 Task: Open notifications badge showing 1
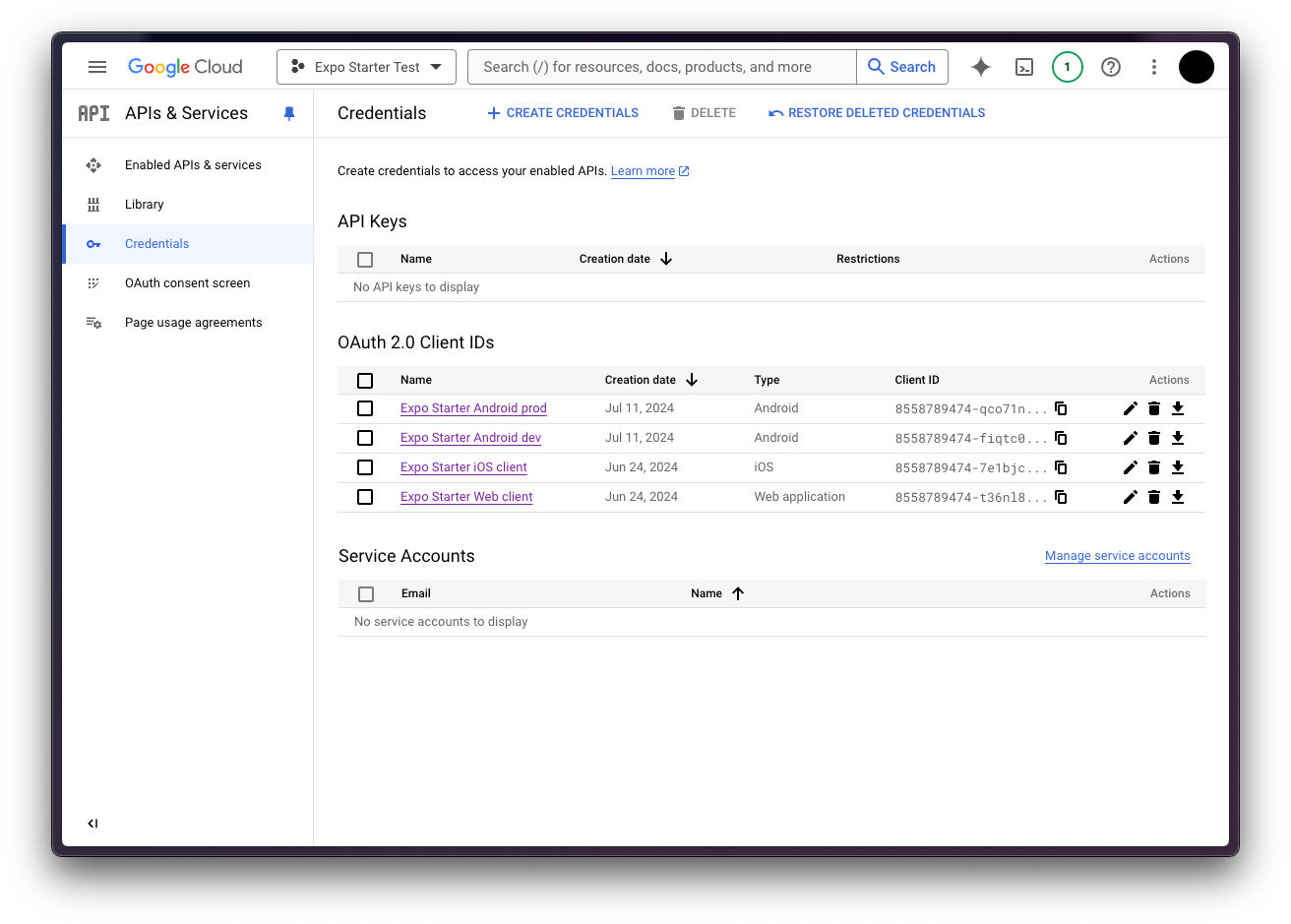[1068, 67]
